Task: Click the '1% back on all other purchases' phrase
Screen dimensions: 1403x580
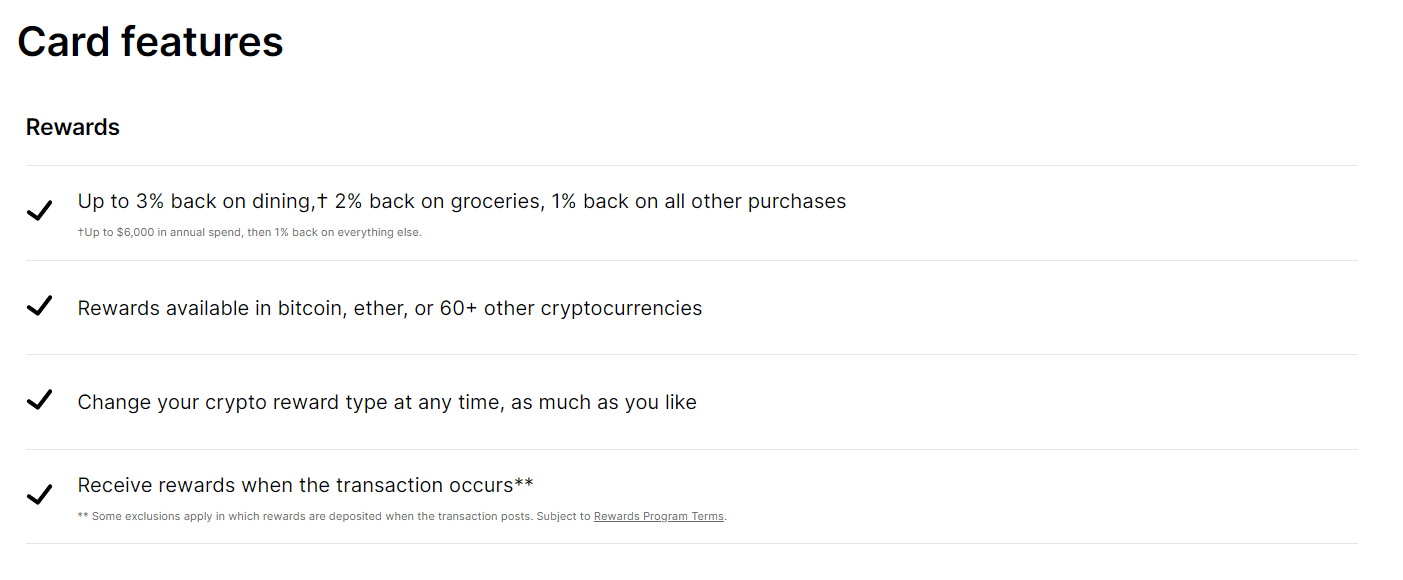Action: pyautogui.click(x=698, y=202)
